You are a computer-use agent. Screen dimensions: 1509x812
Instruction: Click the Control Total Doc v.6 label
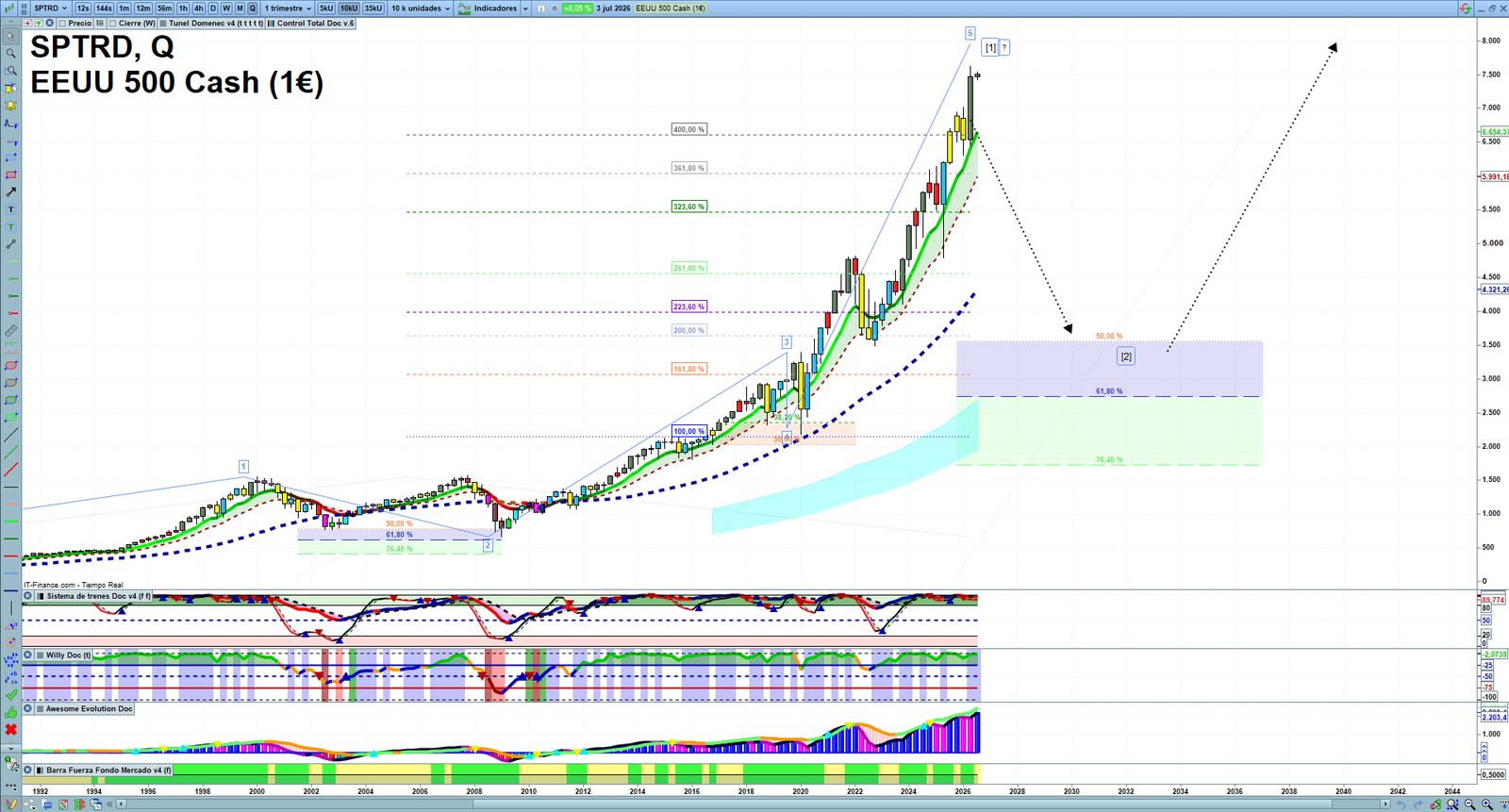point(315,24)
